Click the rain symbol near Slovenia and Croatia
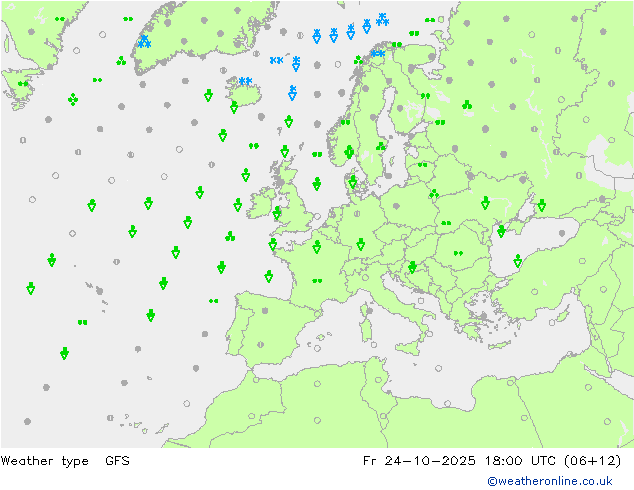Image resolution: width=634 pixels, height=490 pixels. coord(412,267)
